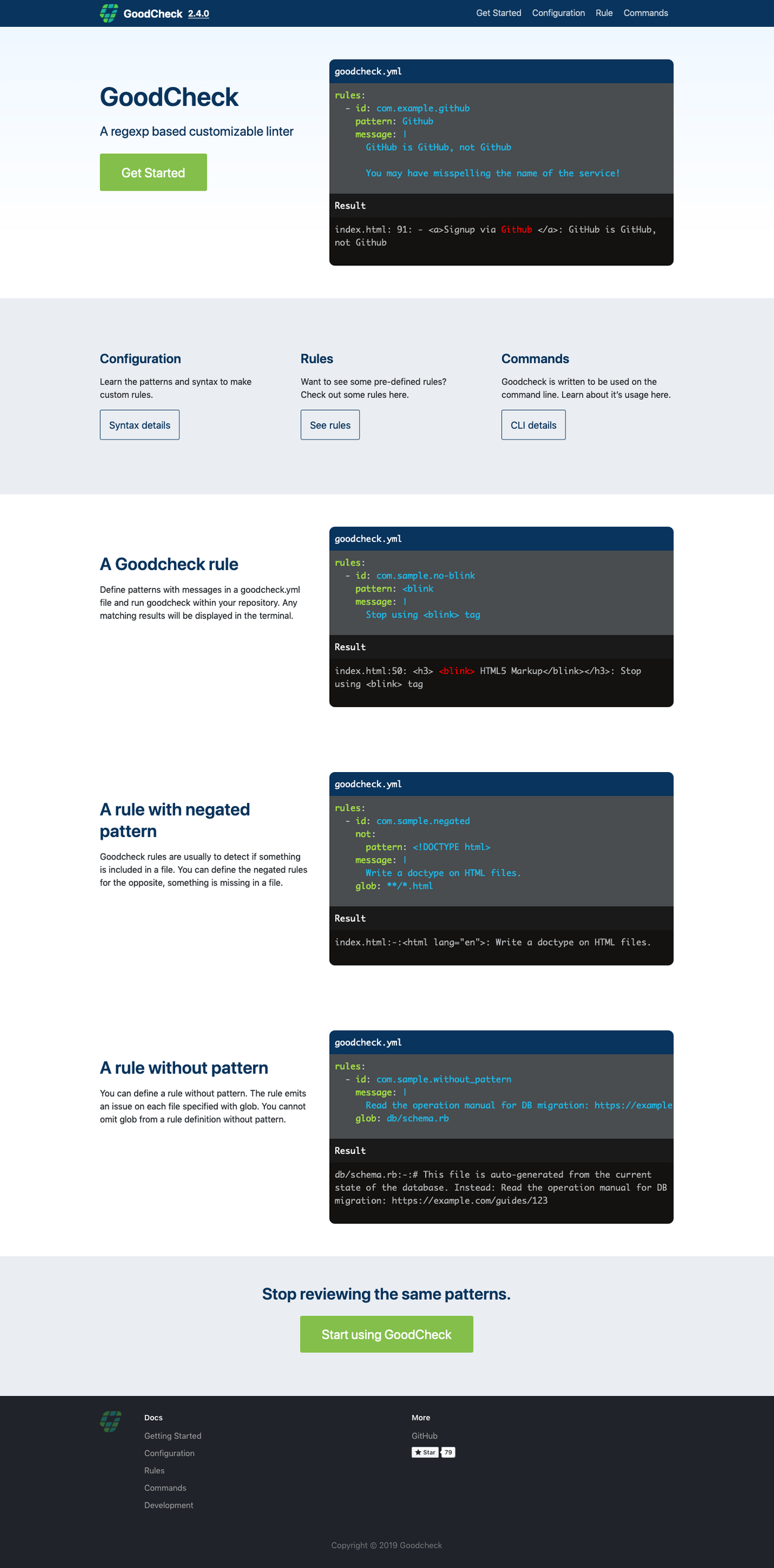Click the 'com.sample.without_pattern' rule id text
Image resolution: width=774 pixels, height=1568 pixels.
pyautogui.click(x=444, y=1079)
